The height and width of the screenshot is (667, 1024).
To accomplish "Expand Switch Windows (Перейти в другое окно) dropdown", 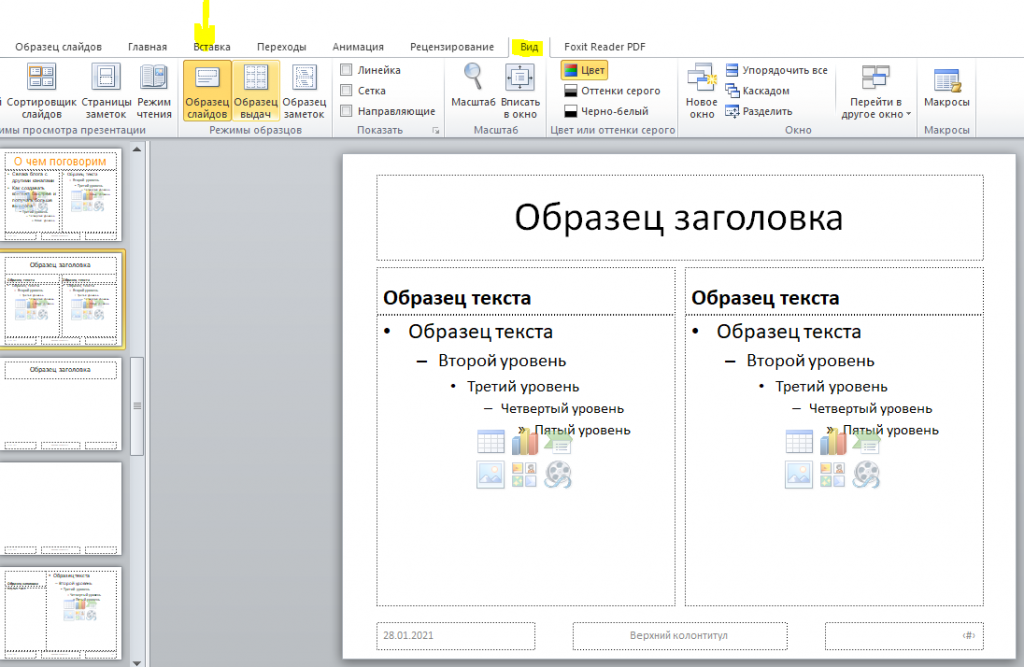I will pos(876,91).
